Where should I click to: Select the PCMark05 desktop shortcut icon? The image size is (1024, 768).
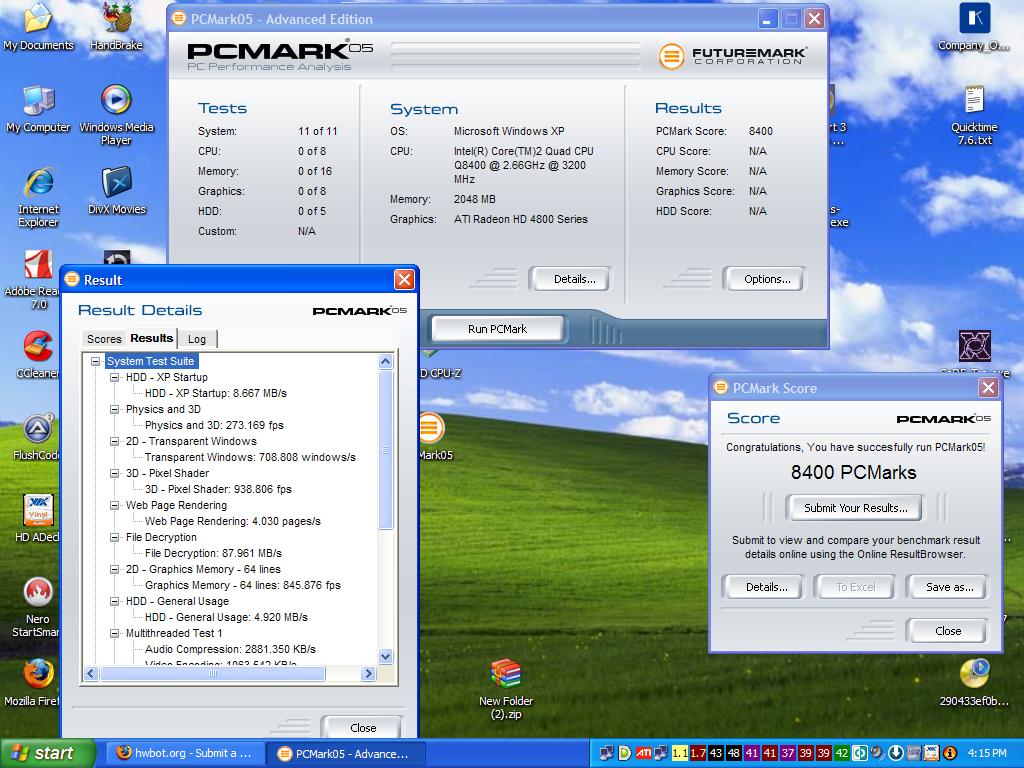[434, 437]
